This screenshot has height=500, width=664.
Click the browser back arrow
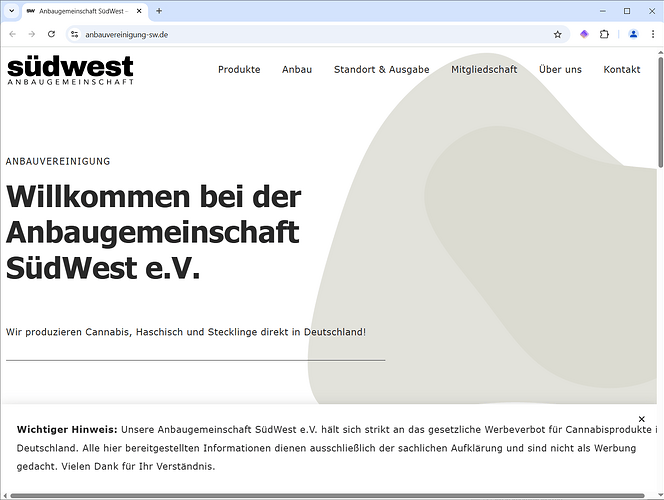click(13, 34)
